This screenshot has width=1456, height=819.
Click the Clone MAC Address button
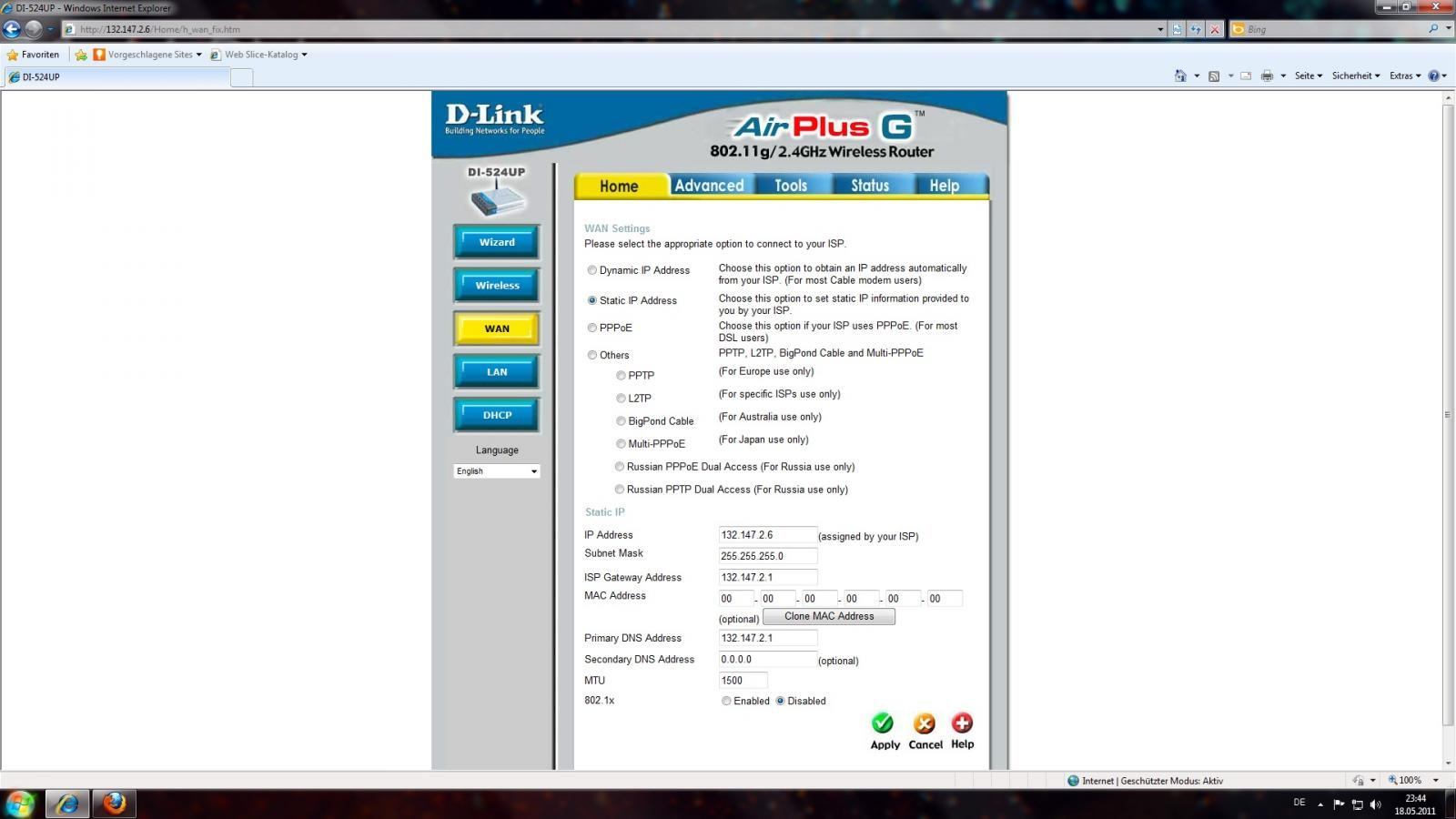(829, 616)
